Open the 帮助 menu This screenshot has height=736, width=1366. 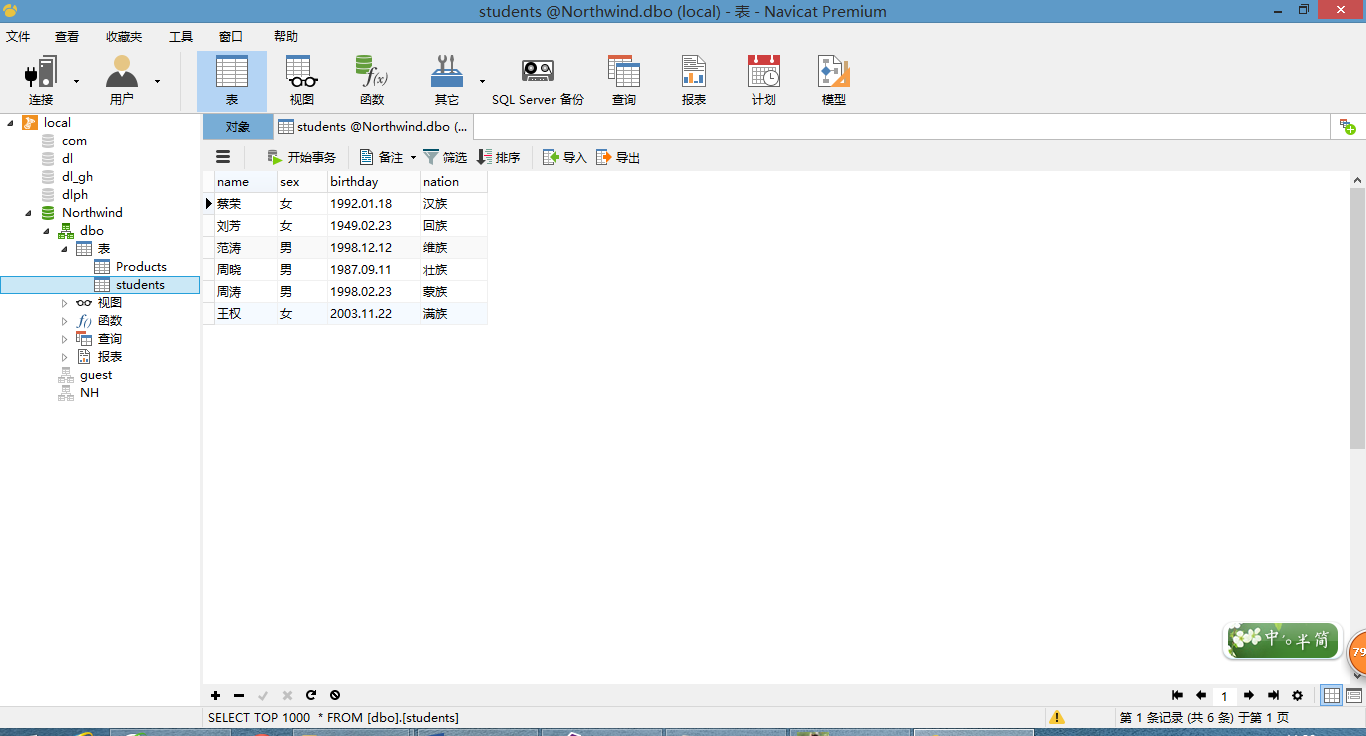pyautogui.click(x=286, y=36)
